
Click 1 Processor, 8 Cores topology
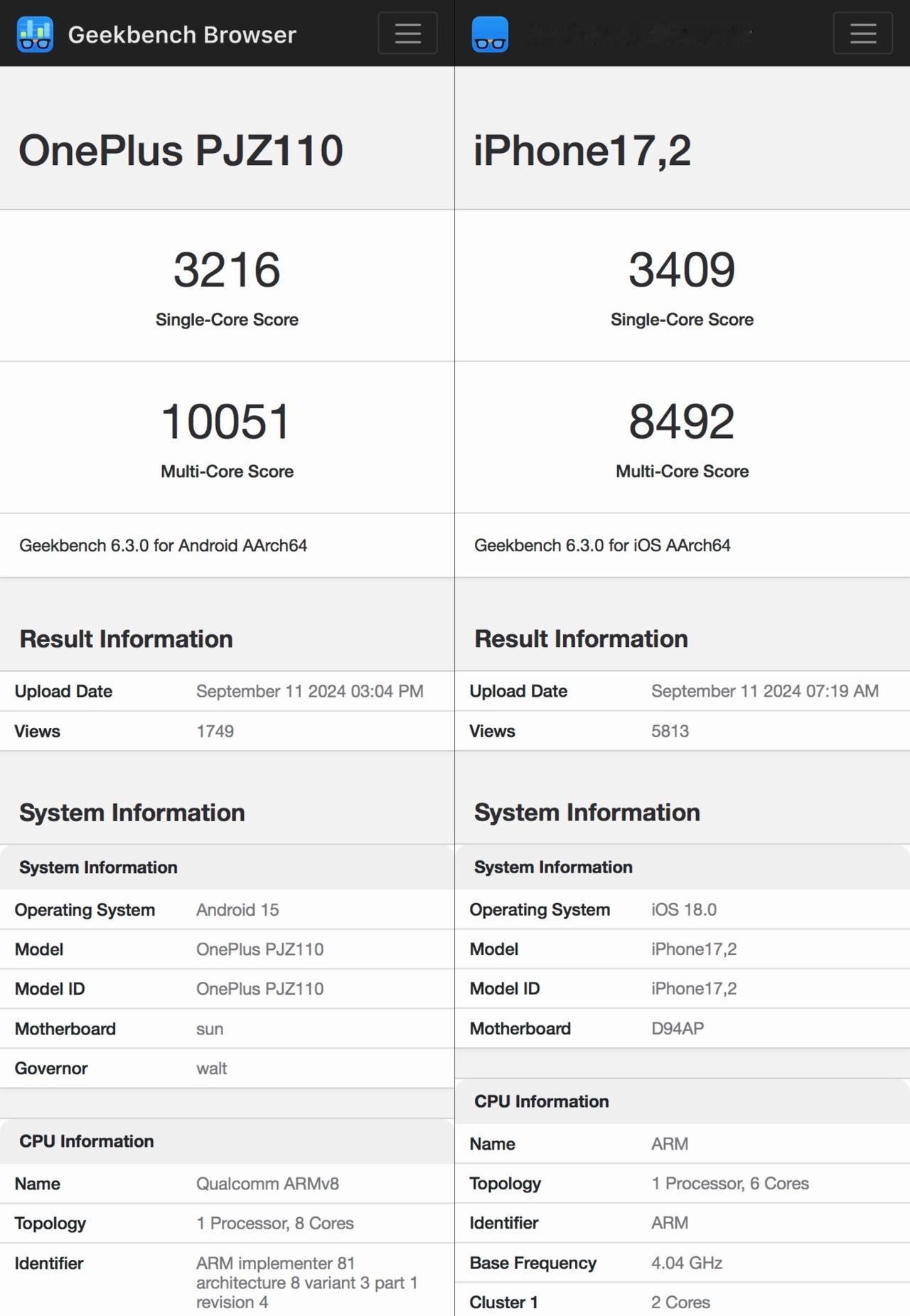[275, 1223]
